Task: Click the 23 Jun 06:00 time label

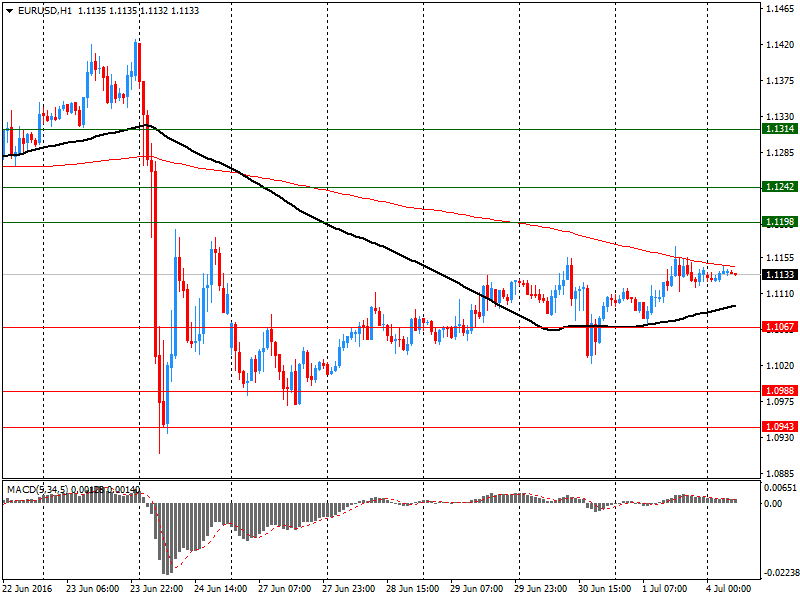Action: pyautogui.click(x=92, y=589)
